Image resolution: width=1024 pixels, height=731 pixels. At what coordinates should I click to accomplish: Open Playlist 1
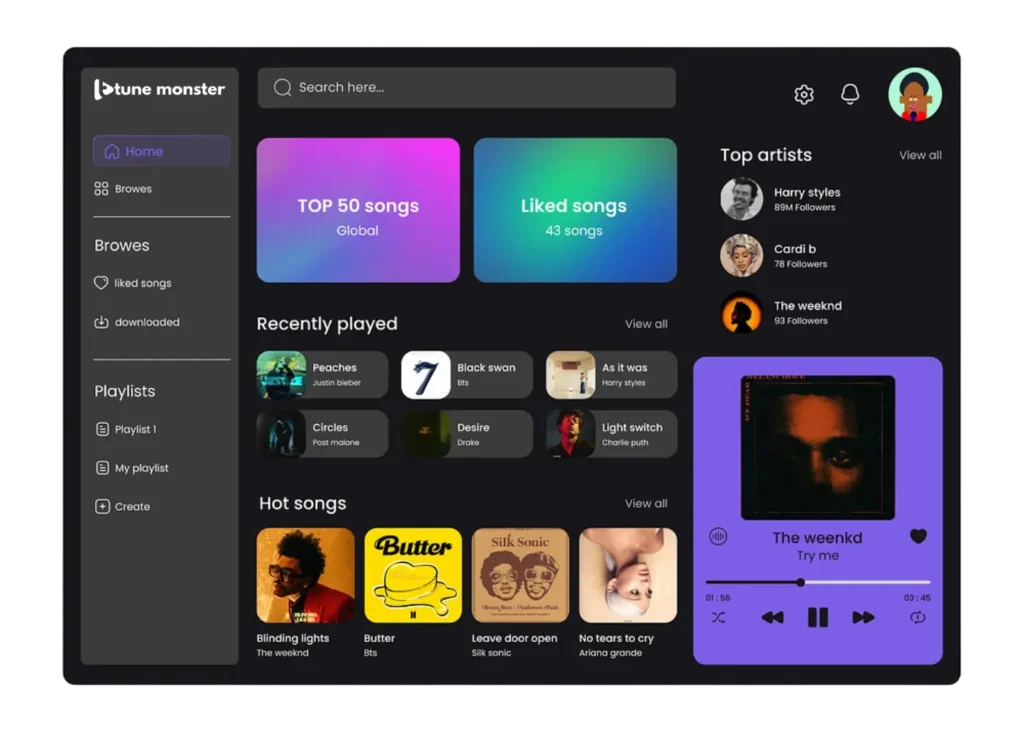126,429
